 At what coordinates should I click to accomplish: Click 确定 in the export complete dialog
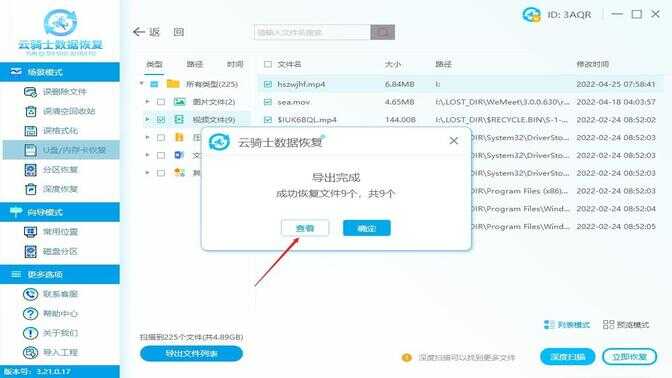point(367,228)
